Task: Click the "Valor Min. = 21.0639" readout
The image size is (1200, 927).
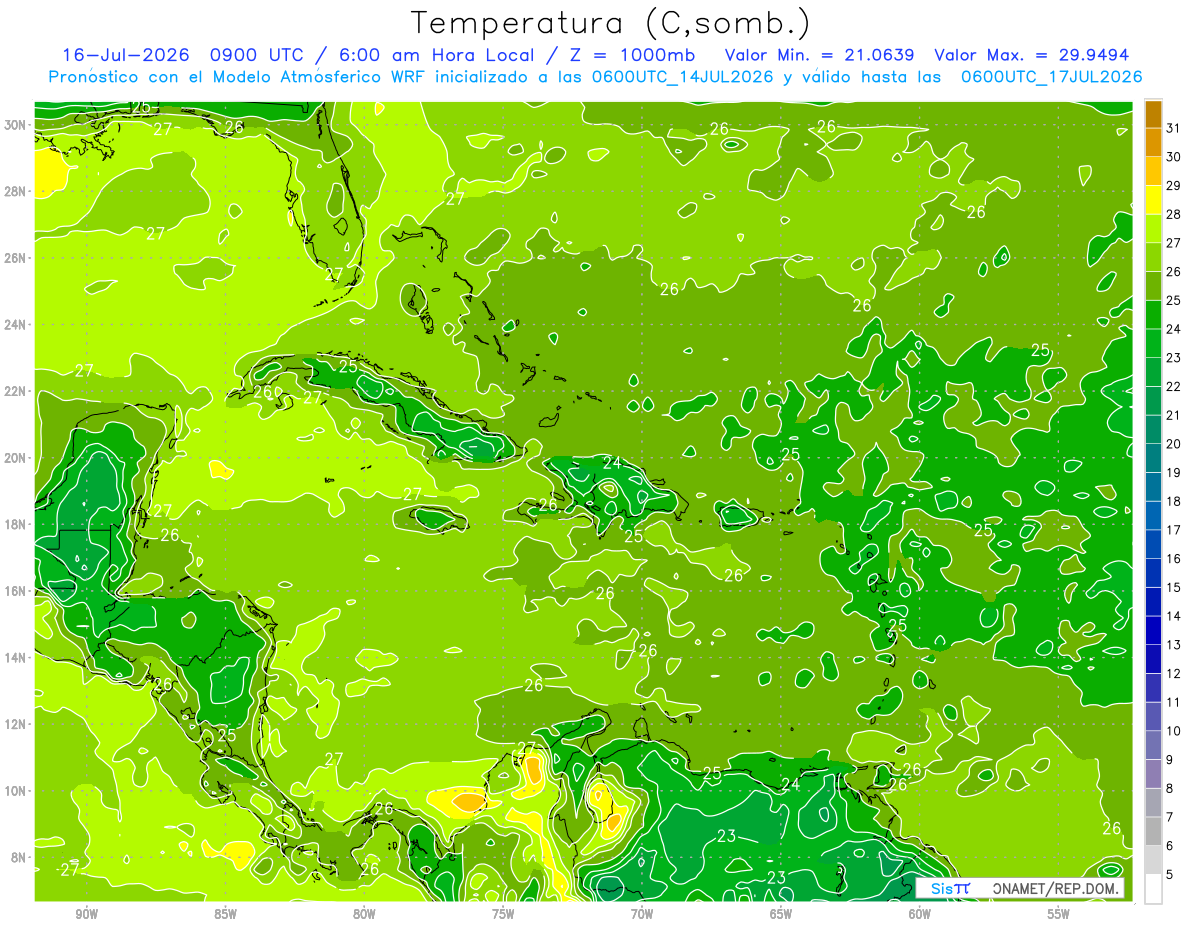Action: tap(820, 55)
